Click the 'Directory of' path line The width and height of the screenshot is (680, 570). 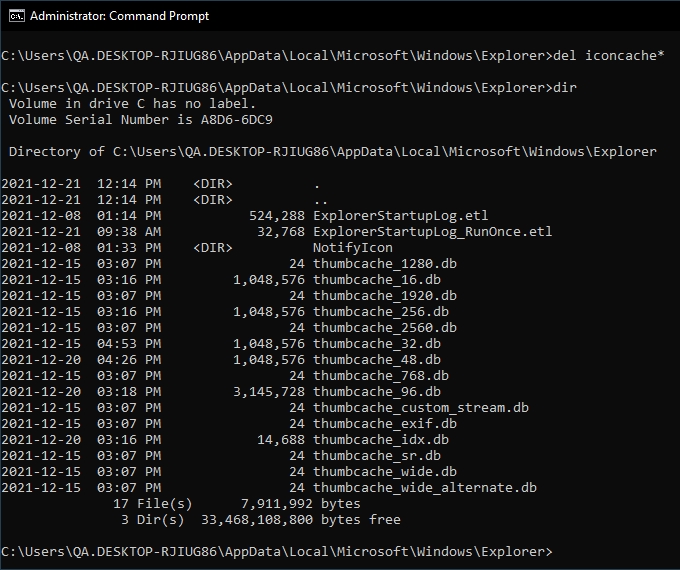pyautogui.click(x=332, y=151)
